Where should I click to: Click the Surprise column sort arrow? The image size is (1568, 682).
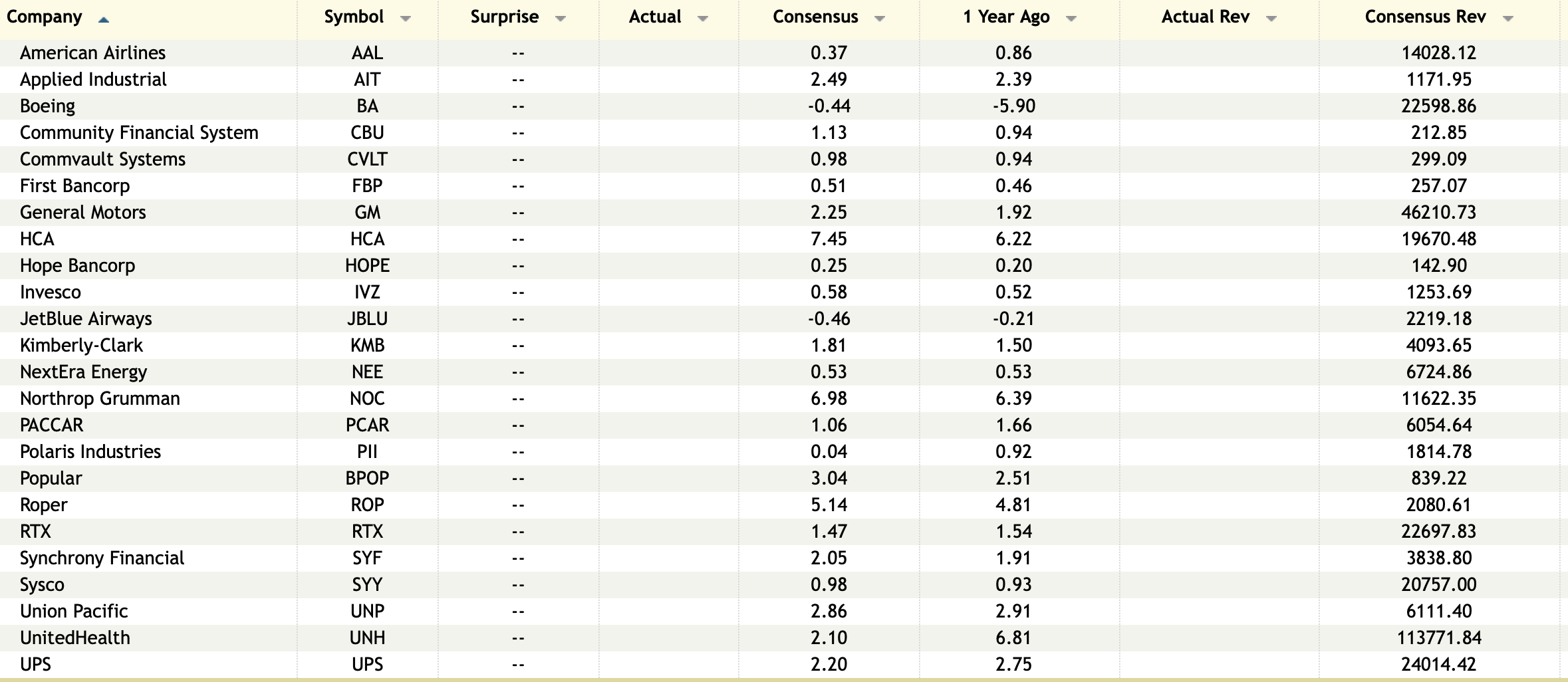tap(560, 19)
